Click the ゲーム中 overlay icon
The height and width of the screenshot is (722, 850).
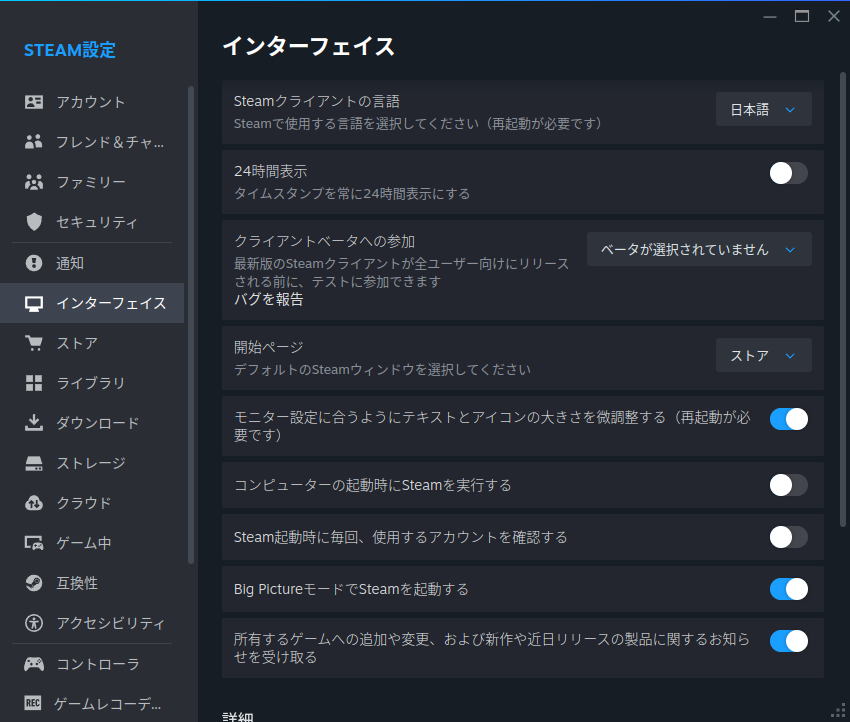point(34,543)
